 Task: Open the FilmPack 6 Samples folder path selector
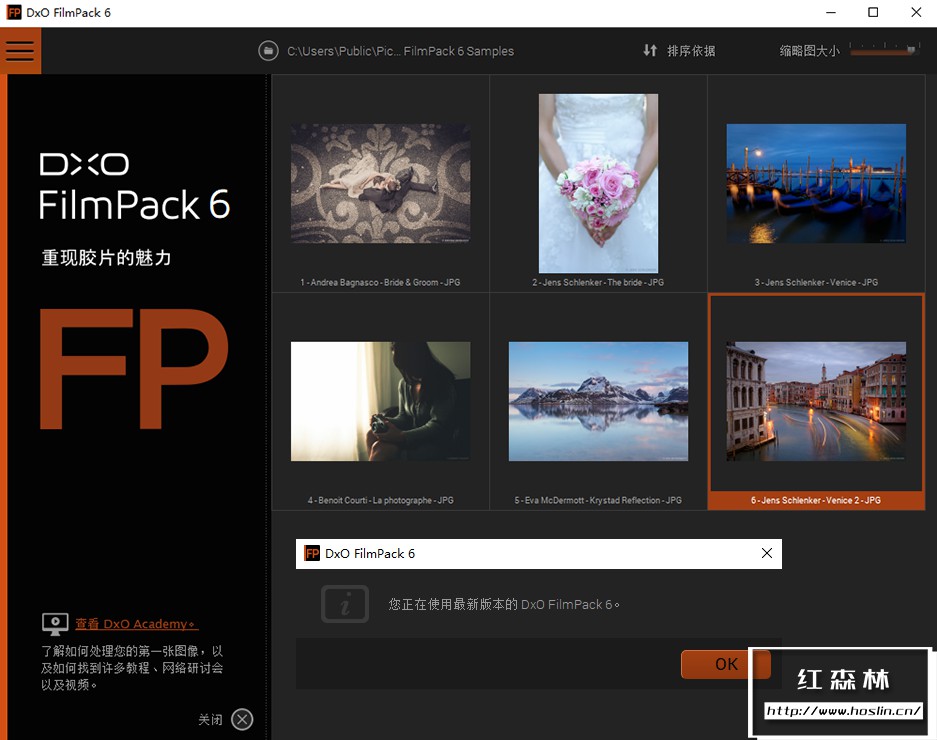point(400,50)
